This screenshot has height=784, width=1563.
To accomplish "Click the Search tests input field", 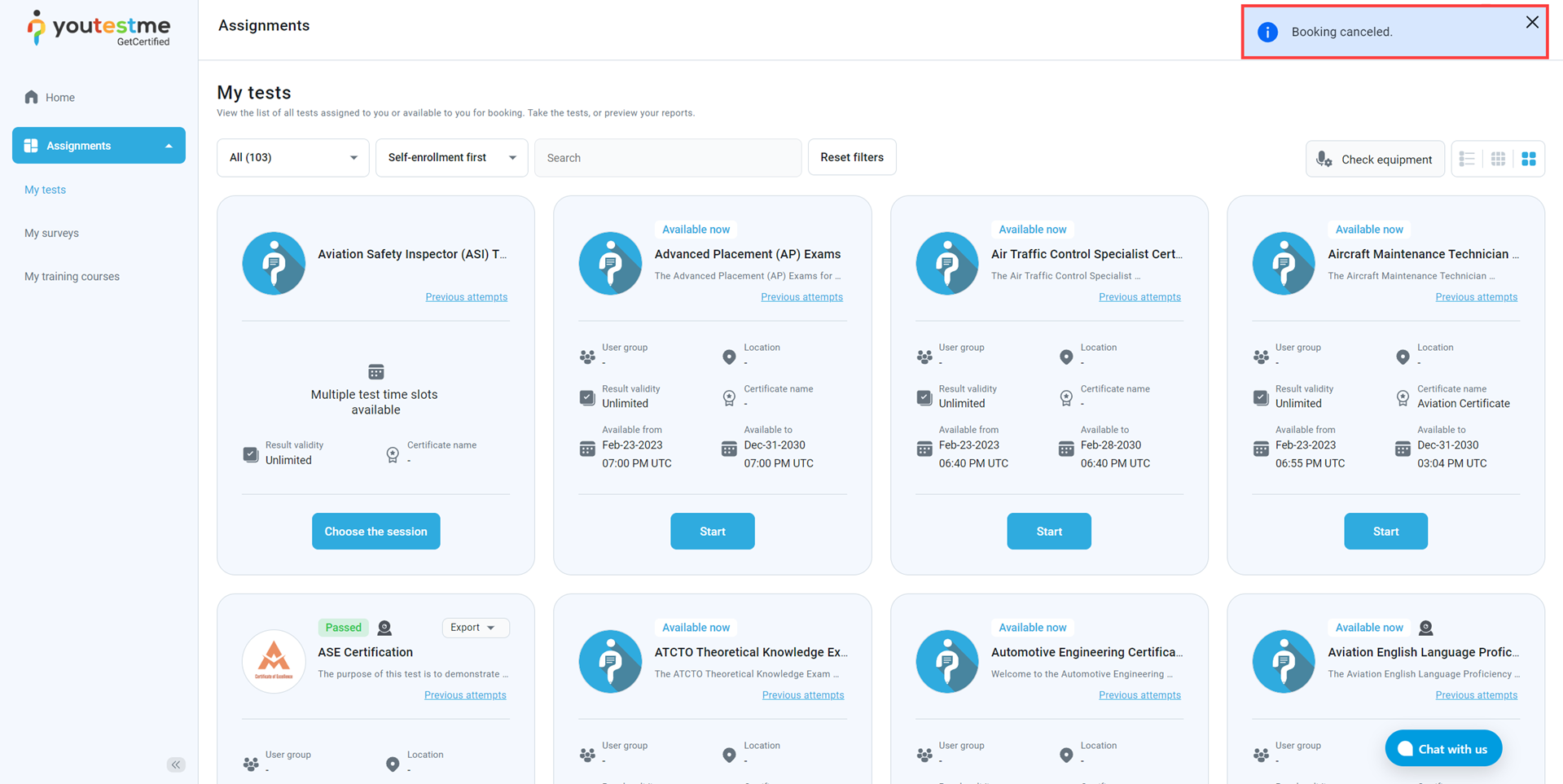I will coord(668,158).
